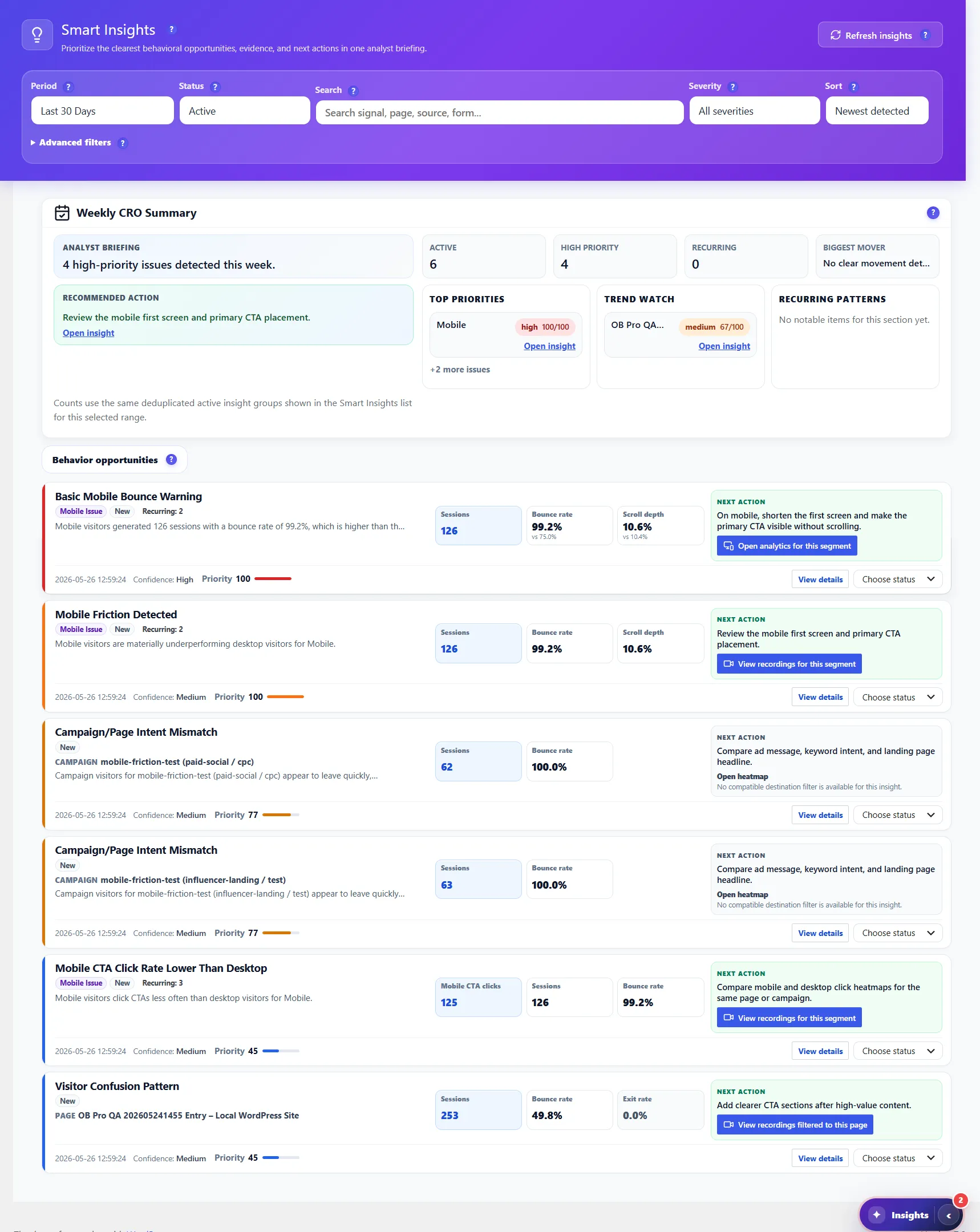
Task: Click View recordings under Mobile Friction Detected
Action: coord(789,664)
